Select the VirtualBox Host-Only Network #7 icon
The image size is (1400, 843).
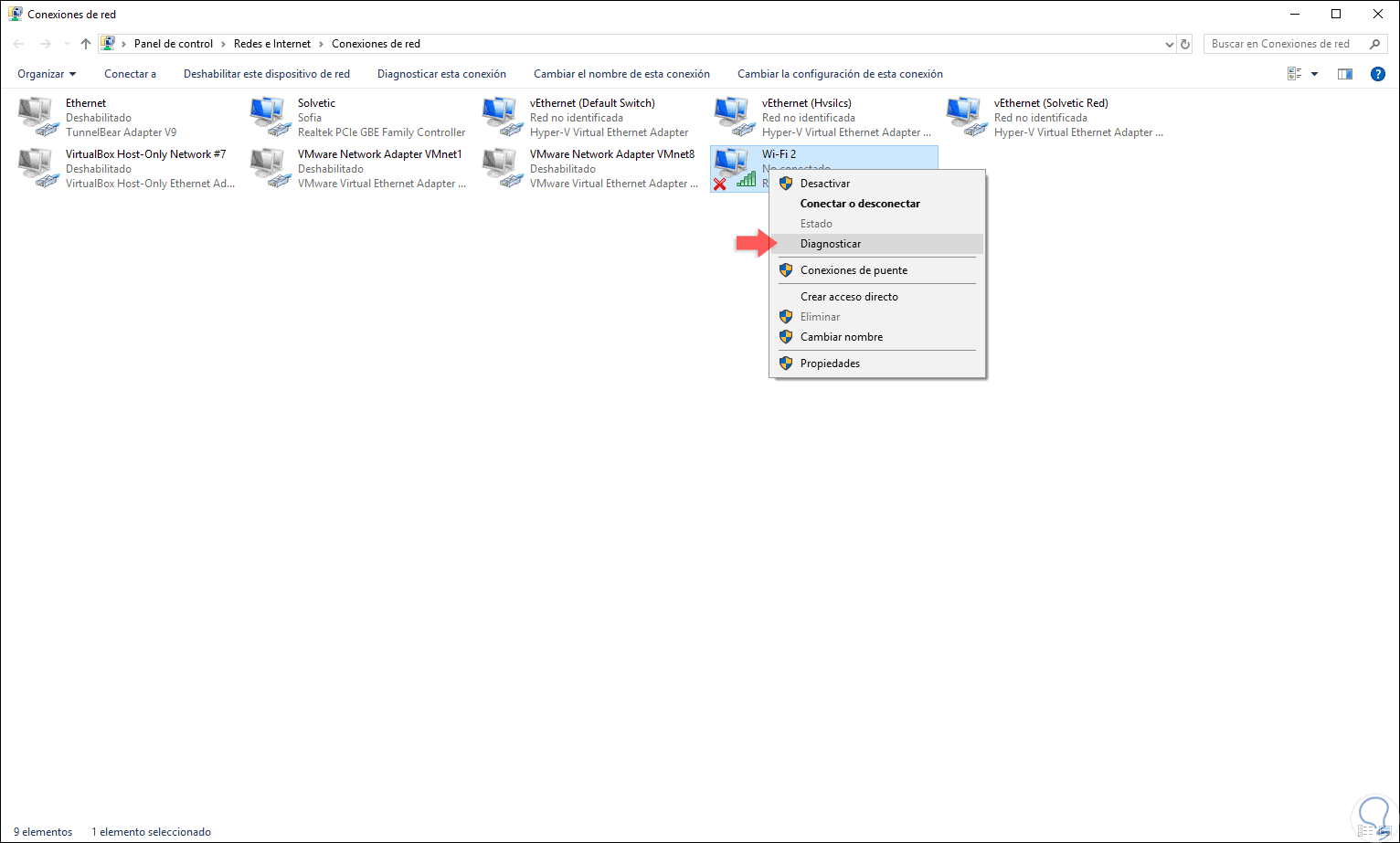click(x=38, y=169)
